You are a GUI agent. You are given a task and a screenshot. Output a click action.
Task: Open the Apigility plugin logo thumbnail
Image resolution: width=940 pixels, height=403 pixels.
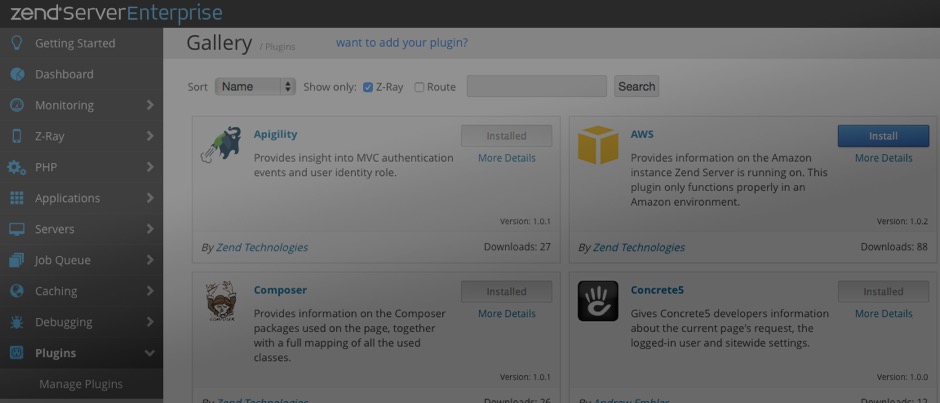[x=221, y=146]
